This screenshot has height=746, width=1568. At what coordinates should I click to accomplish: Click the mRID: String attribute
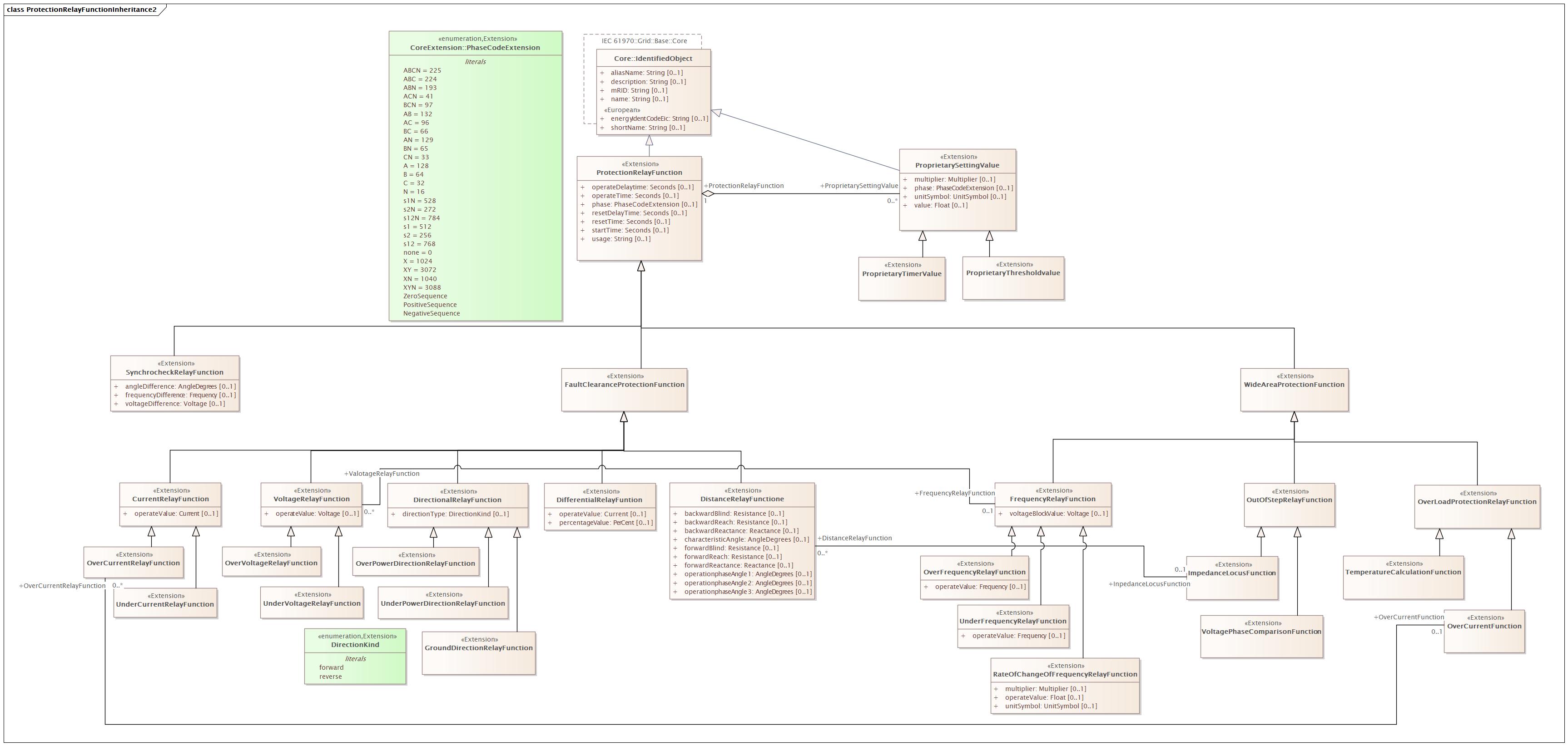(x=639, y=91)
